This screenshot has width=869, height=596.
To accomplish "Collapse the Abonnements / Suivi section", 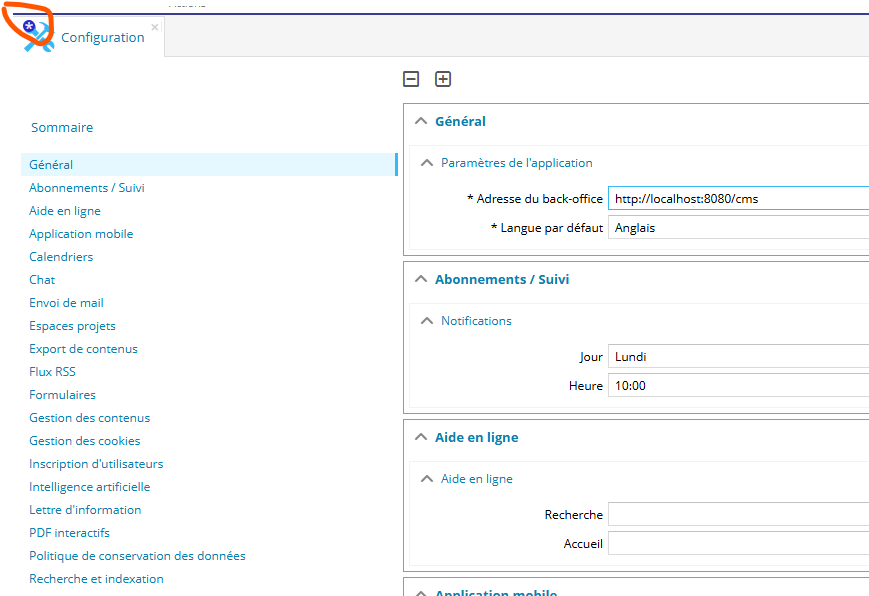I will (421, 280).
